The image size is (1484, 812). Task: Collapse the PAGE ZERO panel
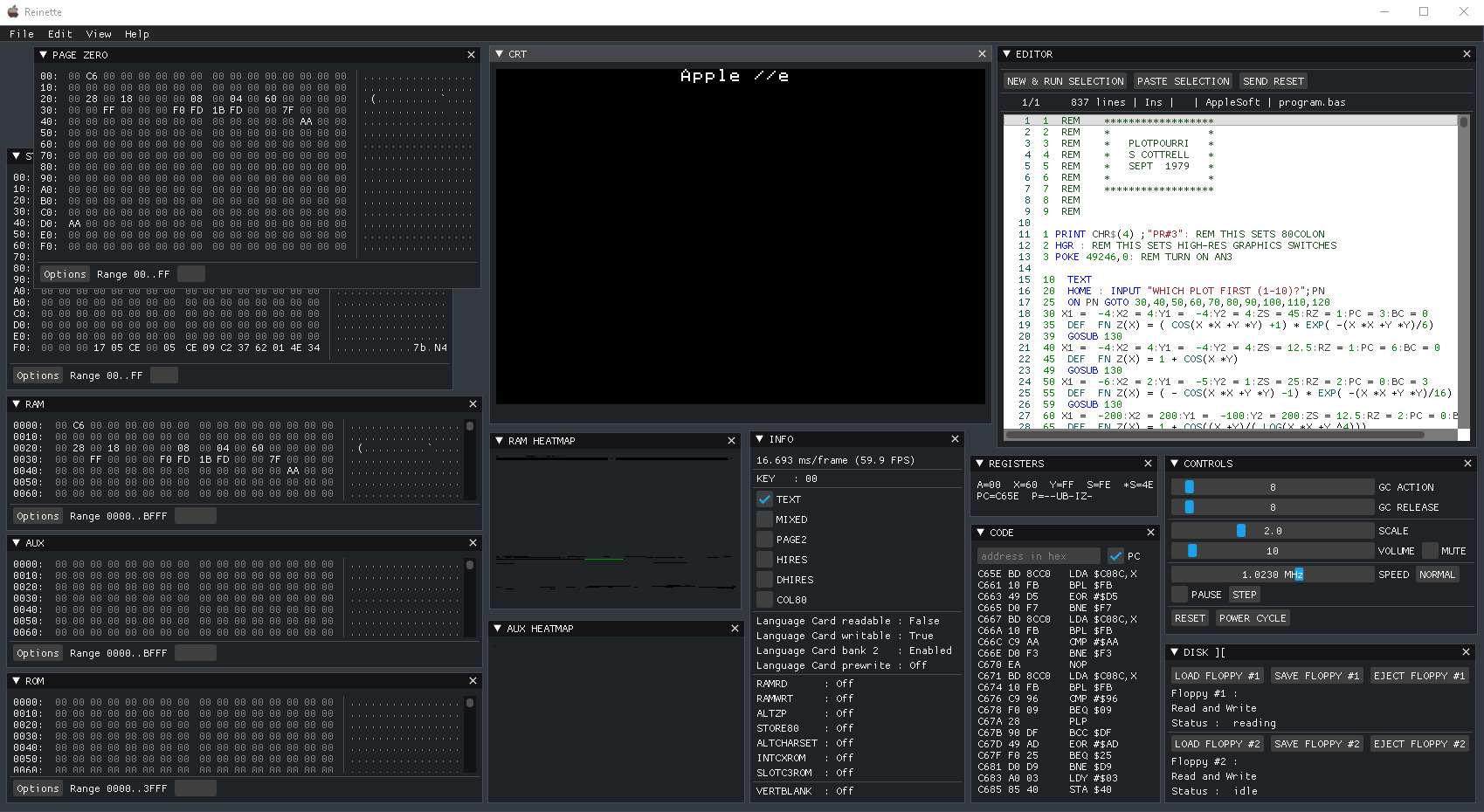click(x=44, y=55)
